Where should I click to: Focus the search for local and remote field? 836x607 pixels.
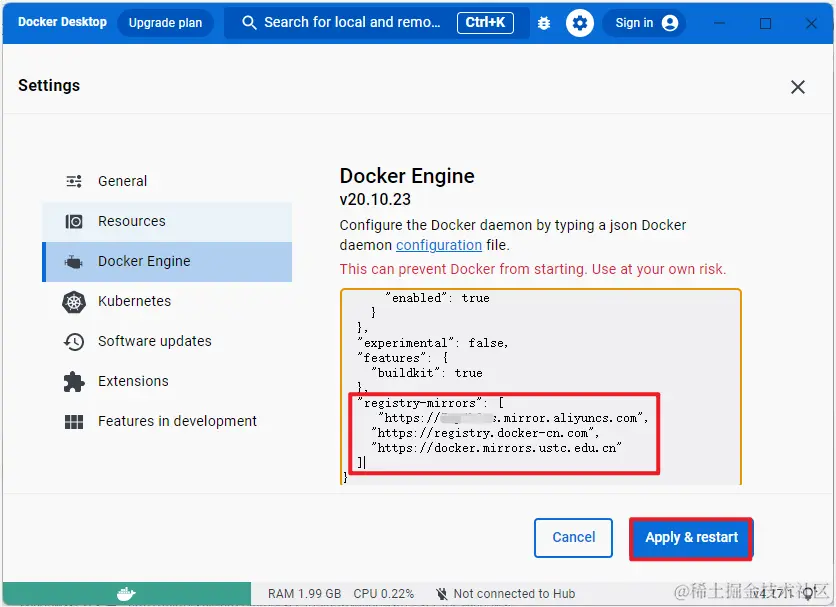pyautogui.click(x=376, y=23)
